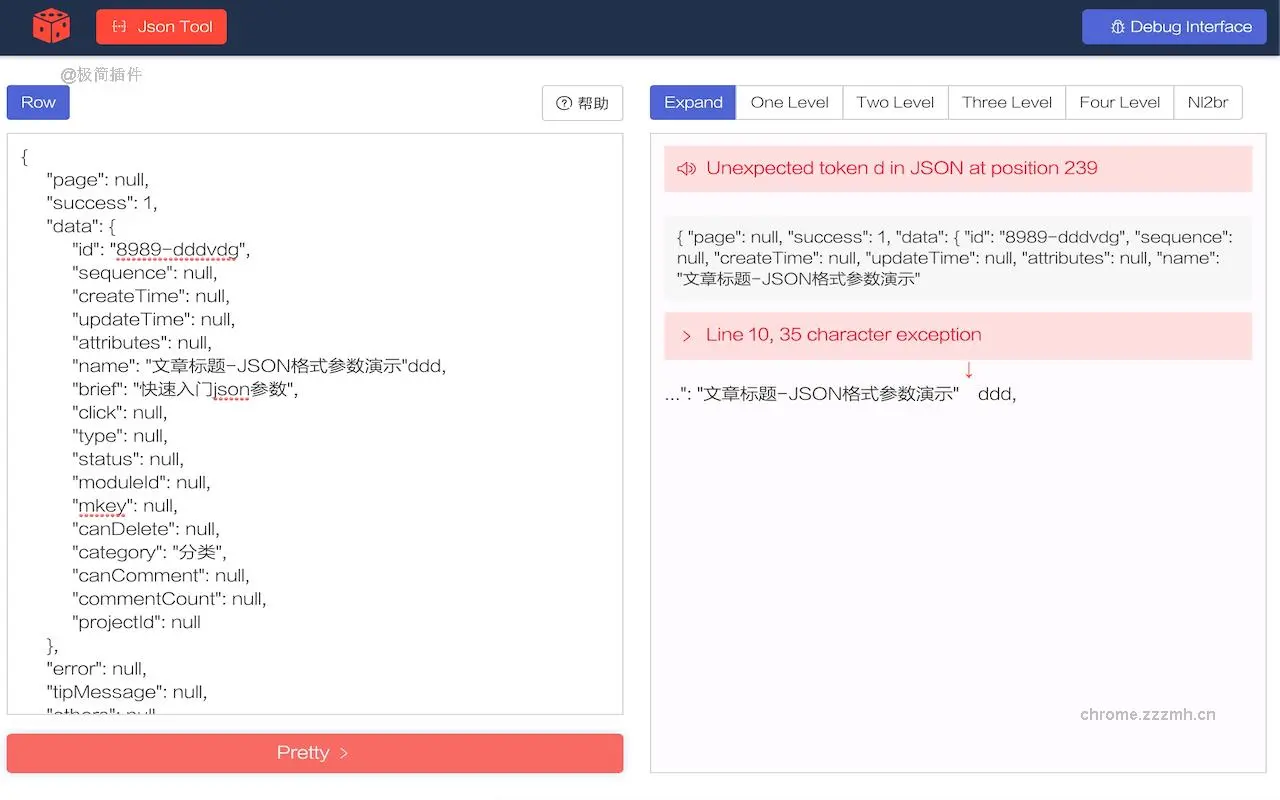Select the One Level tab

(x=788, y=102)
